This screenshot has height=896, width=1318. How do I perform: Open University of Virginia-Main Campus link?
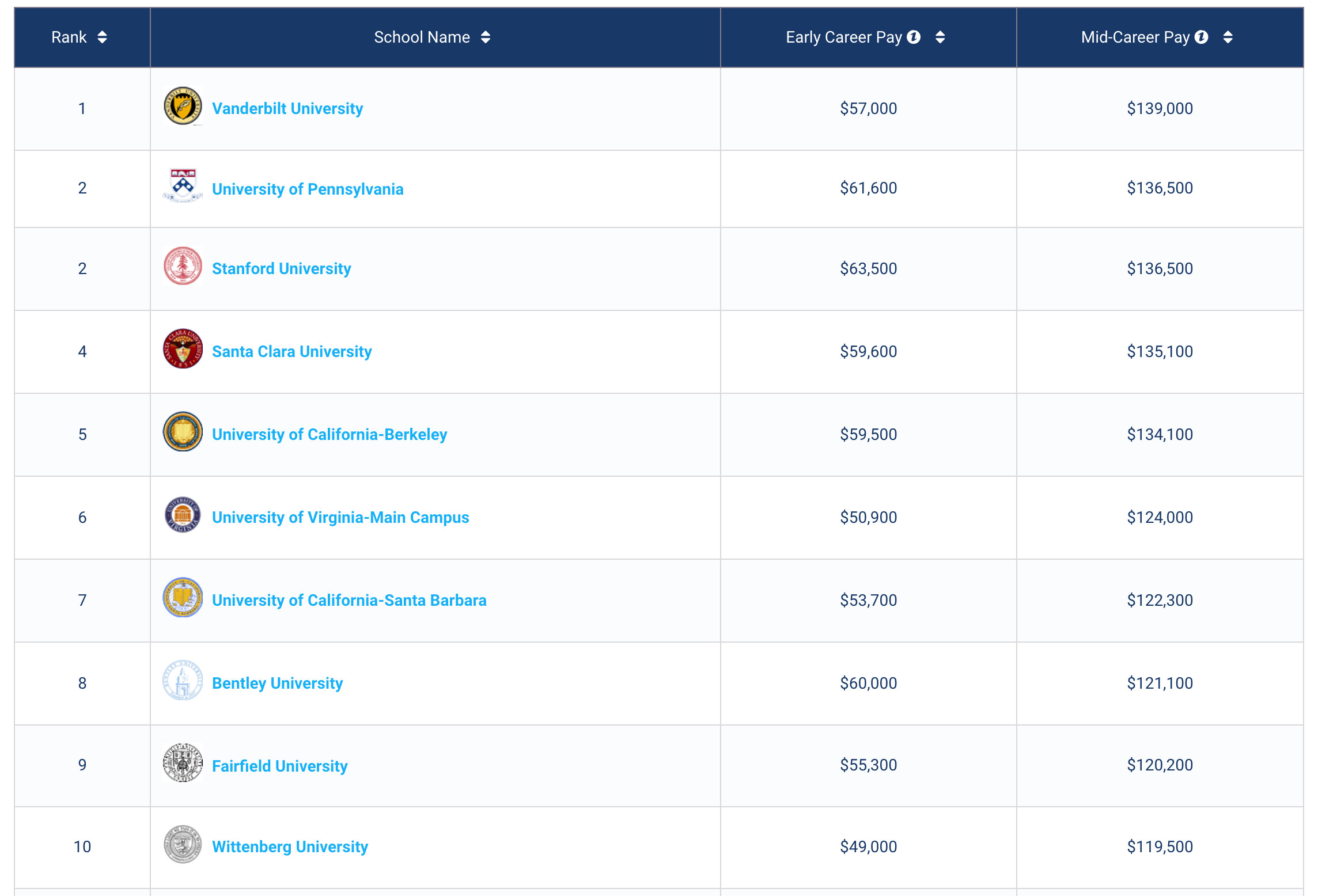coord(340,517)
